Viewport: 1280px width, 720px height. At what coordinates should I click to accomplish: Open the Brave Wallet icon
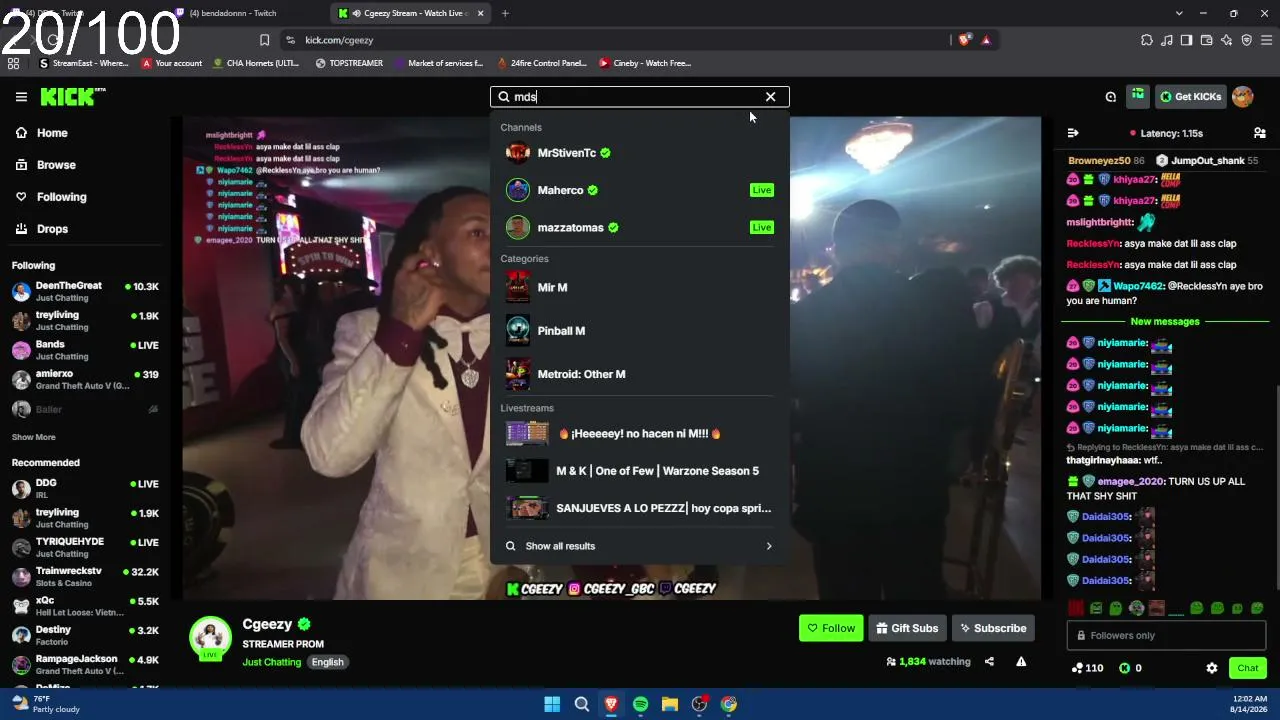pos(1206,40)
